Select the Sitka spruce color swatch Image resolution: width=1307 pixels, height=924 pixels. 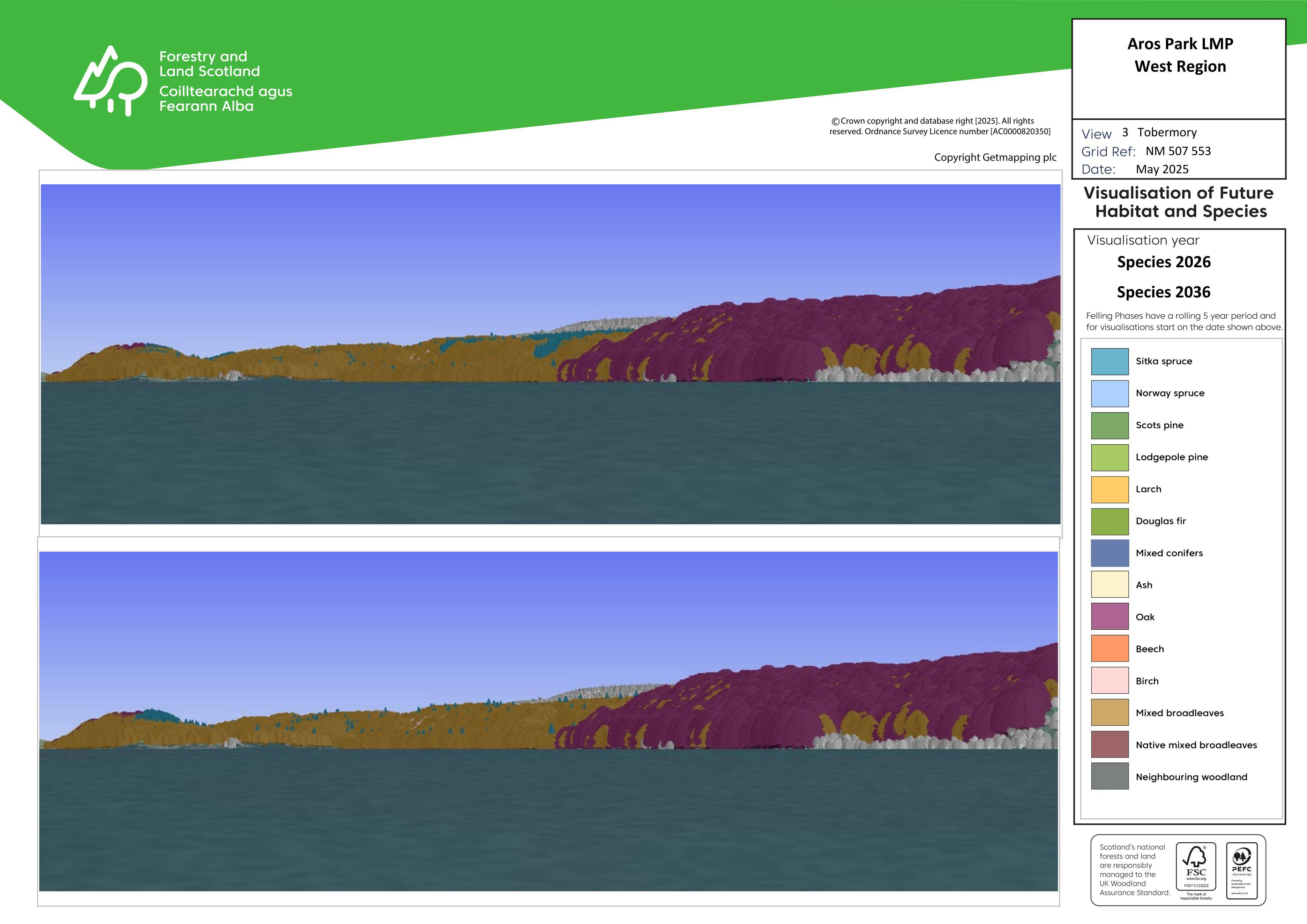1109,361
